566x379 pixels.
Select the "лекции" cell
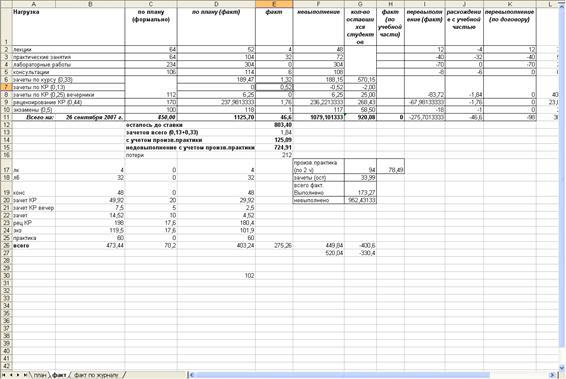point(69,49)
